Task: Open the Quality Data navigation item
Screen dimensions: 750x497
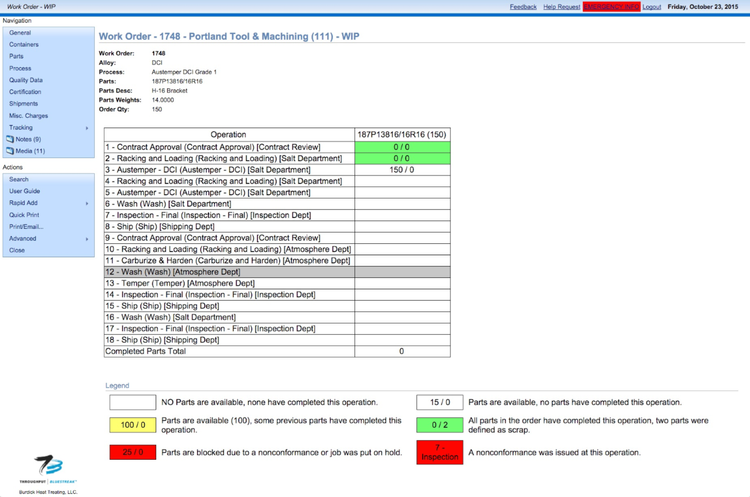Action: [x=26, y=80]
